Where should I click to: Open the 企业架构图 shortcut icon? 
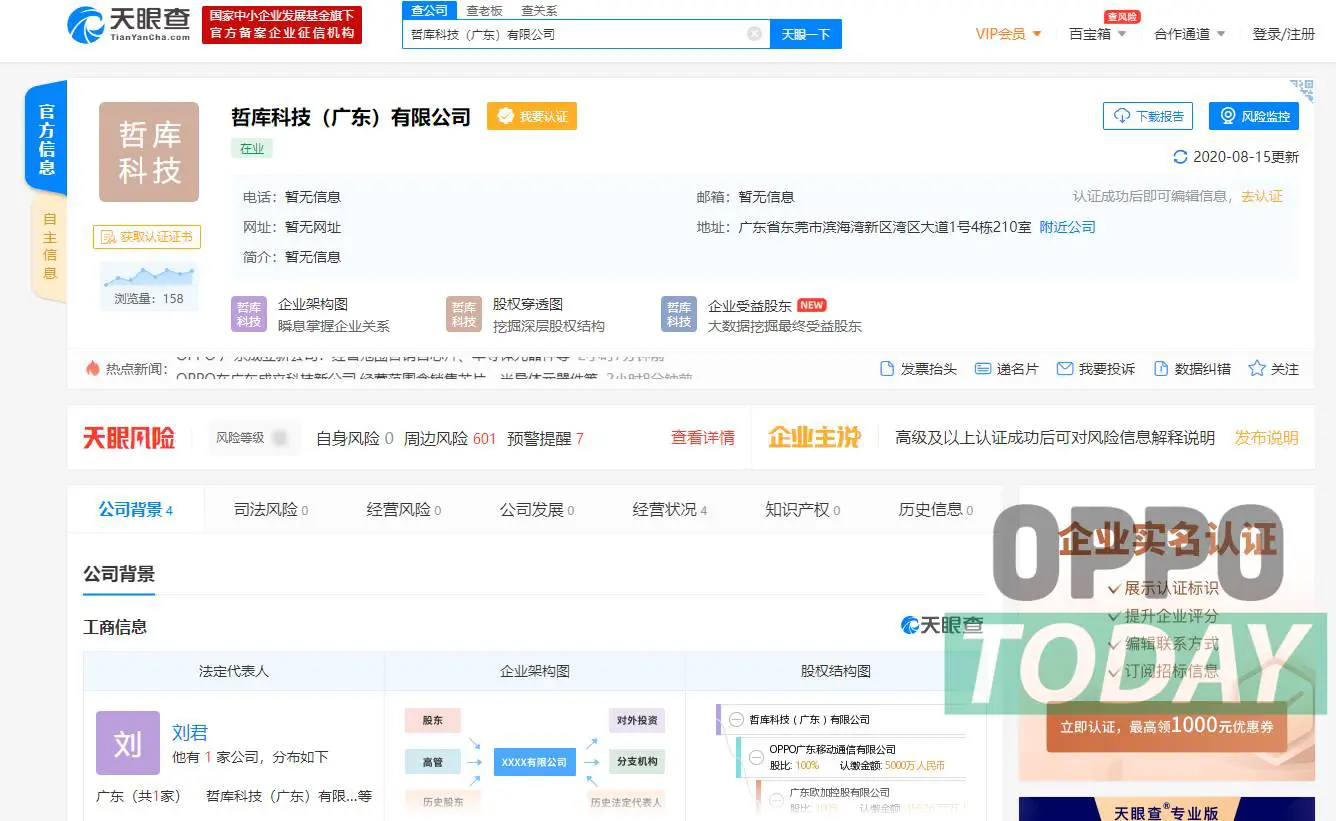point(249,314)
